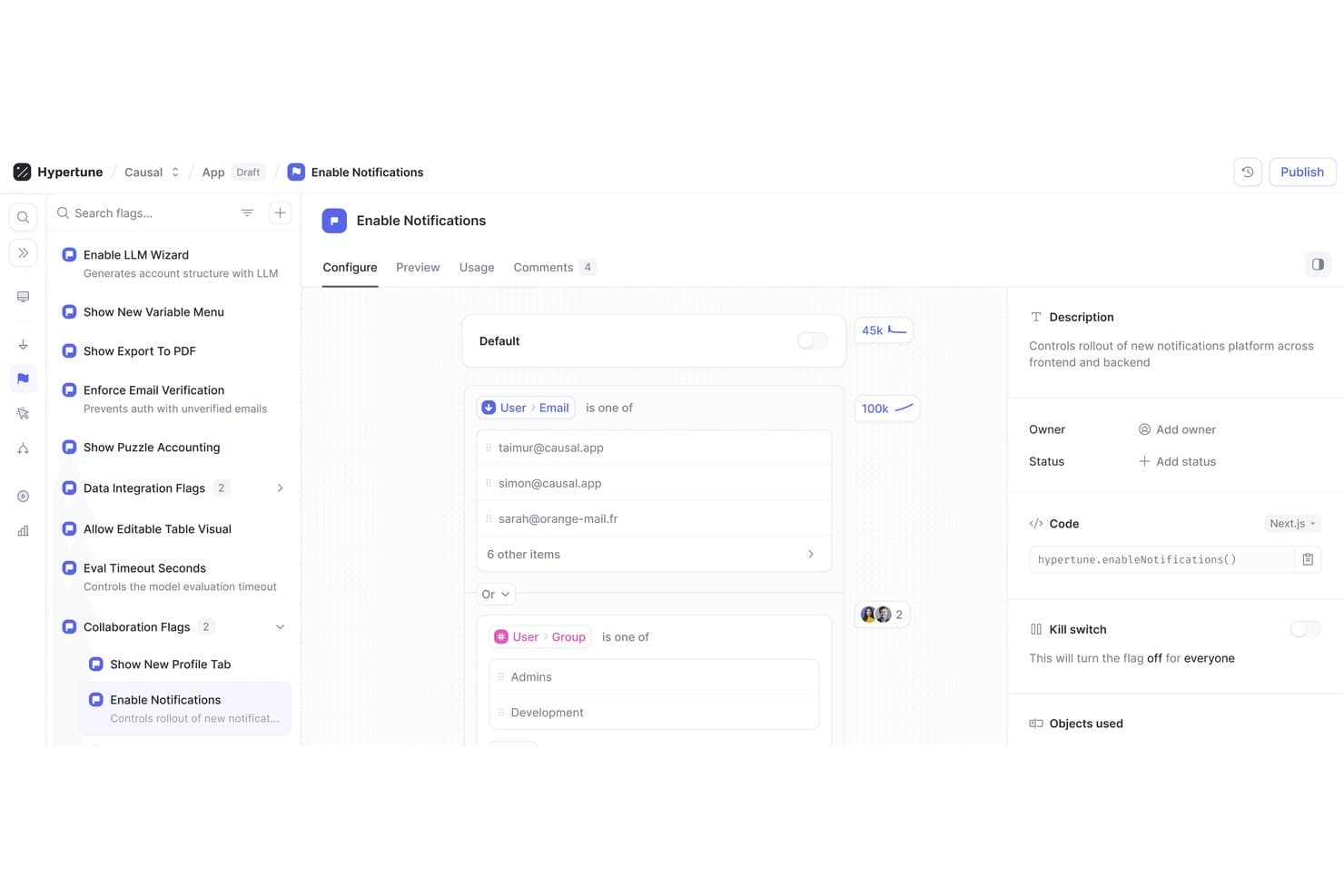Expand the Data Integration Flags group
1344x896 pixels.
point(280,488)
